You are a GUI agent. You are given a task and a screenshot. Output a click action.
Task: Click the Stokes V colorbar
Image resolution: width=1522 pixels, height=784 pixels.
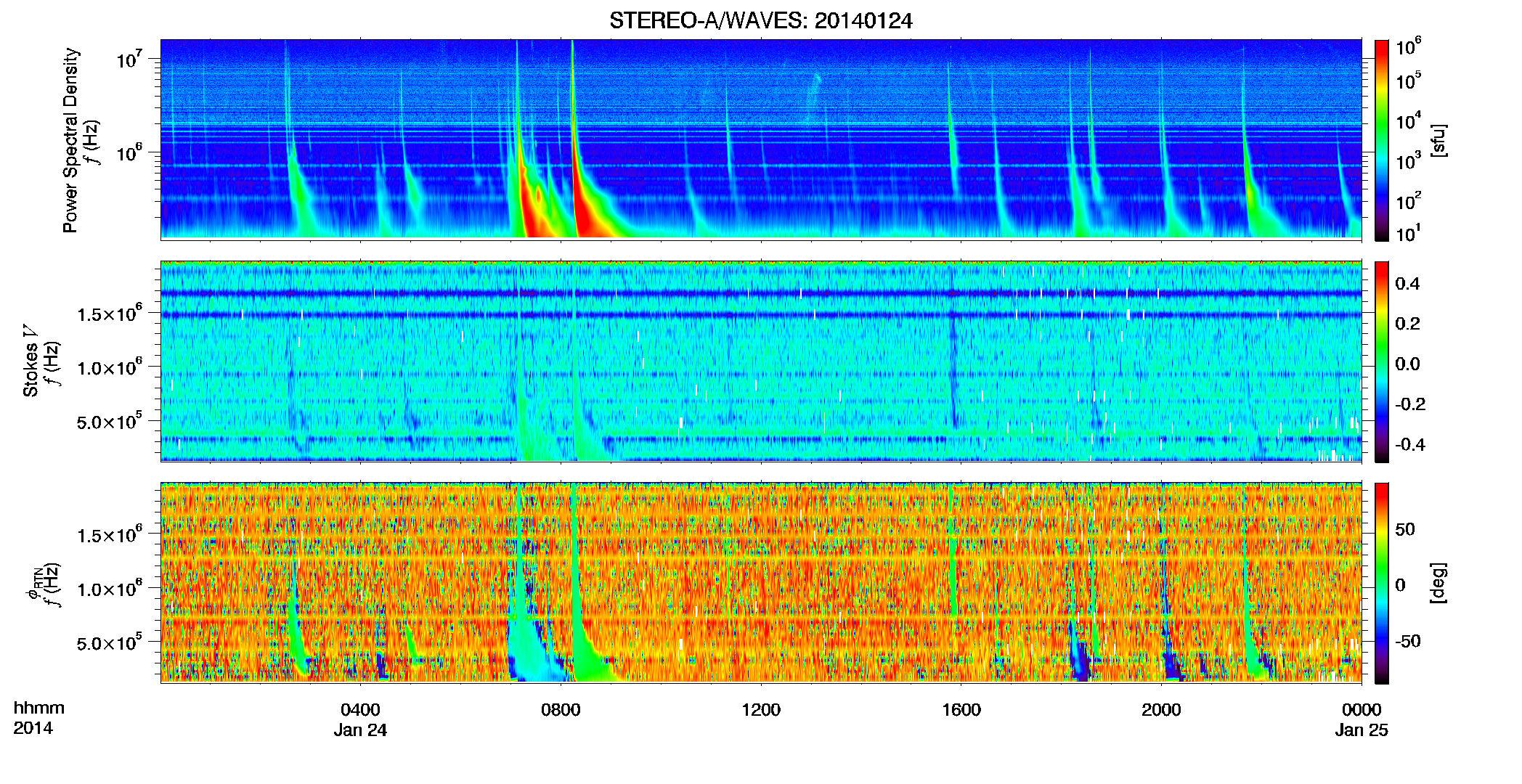[x=1382, y=362]
